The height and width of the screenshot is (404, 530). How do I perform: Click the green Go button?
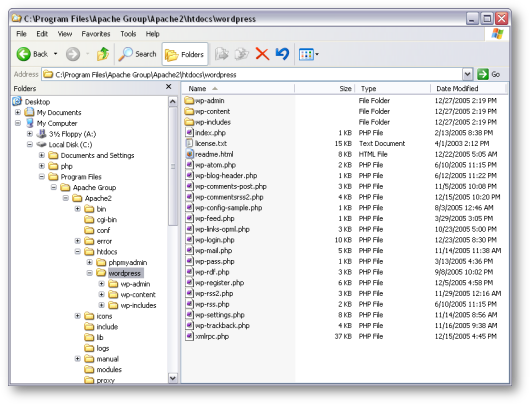(489, 74)
